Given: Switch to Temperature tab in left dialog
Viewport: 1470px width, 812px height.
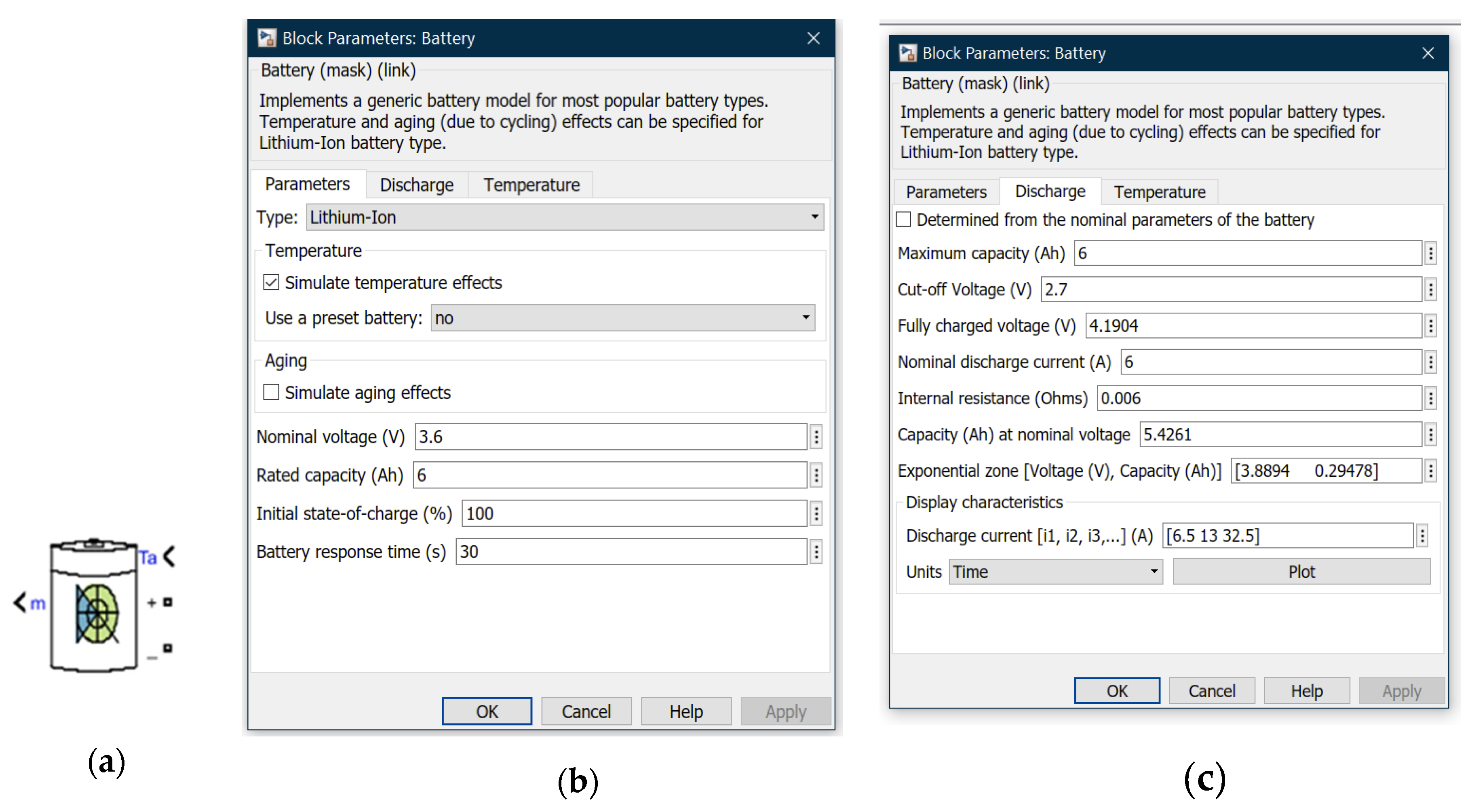Looking at the screenshot, I should click(531, 185).
